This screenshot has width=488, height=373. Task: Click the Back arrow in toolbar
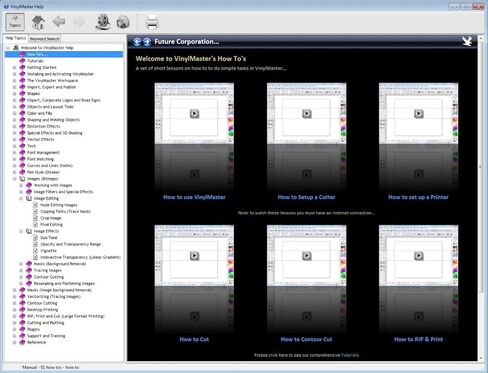point(59,22)
